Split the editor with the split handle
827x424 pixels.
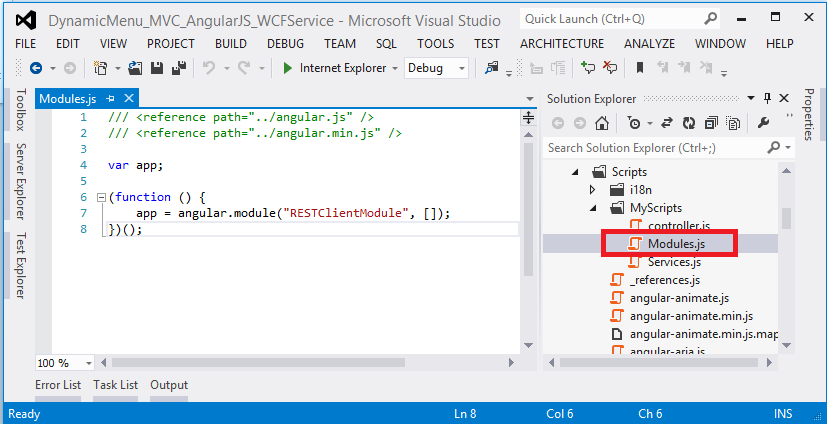tap(528, 118)
